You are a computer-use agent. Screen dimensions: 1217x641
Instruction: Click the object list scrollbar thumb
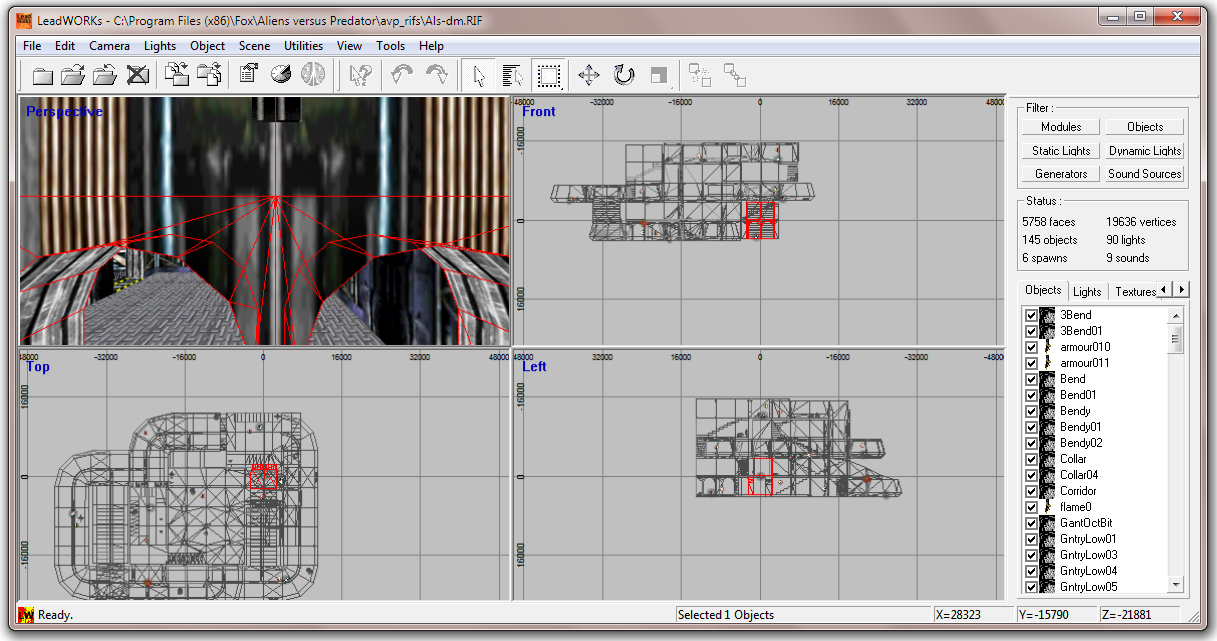click(1175, 339)
